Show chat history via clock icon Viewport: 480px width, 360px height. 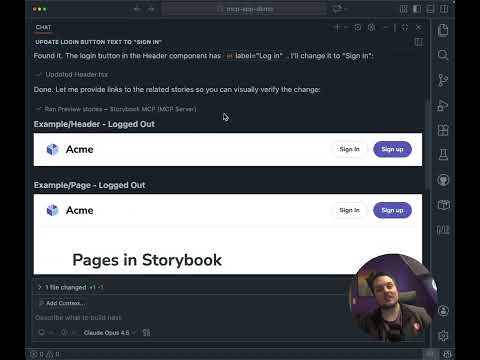tap(357, 28)
